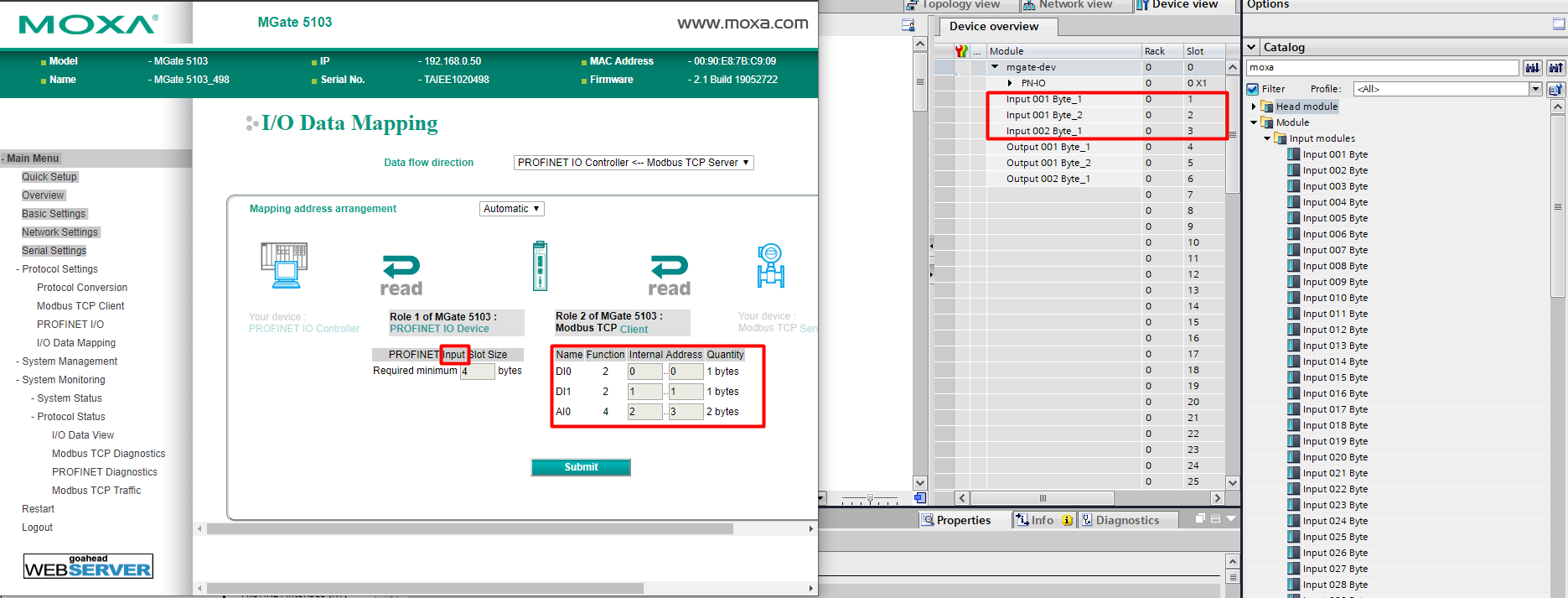Click the Input 015 Byte module icon
Image resolution: width=1568 pixels, height=598 pixels.
(1294, 377)
